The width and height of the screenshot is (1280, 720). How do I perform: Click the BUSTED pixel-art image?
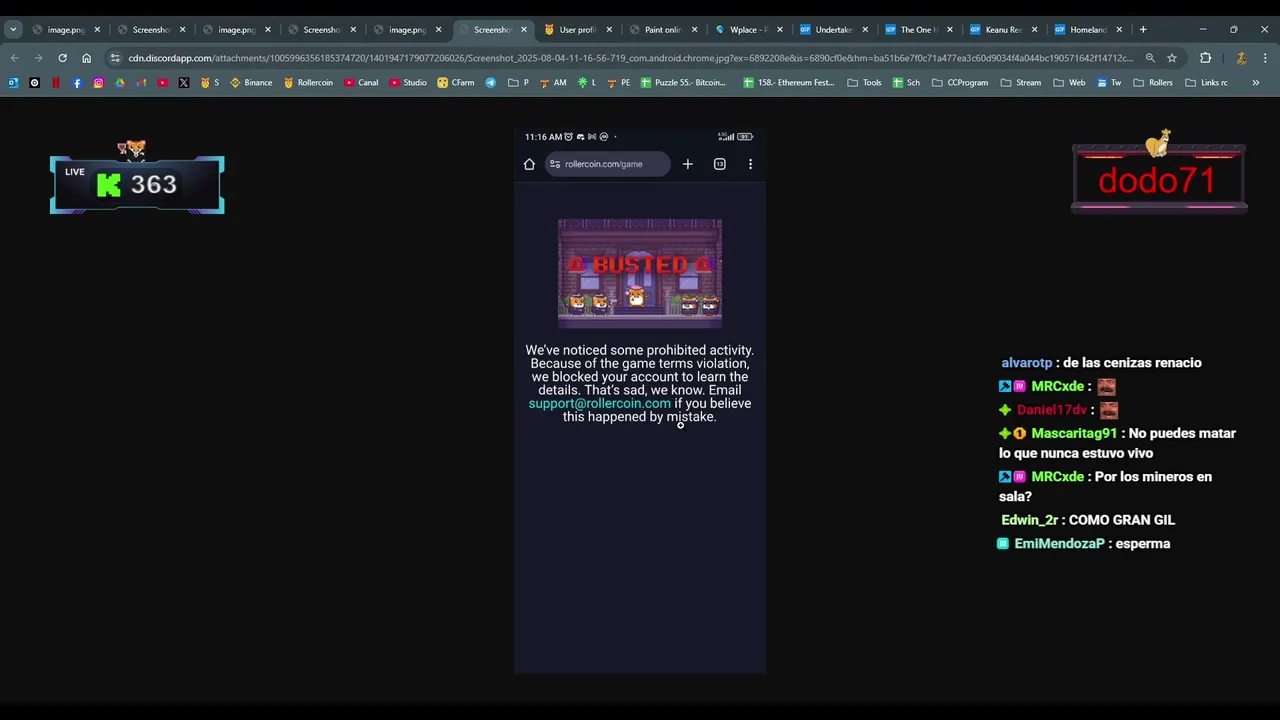[640, 273]
